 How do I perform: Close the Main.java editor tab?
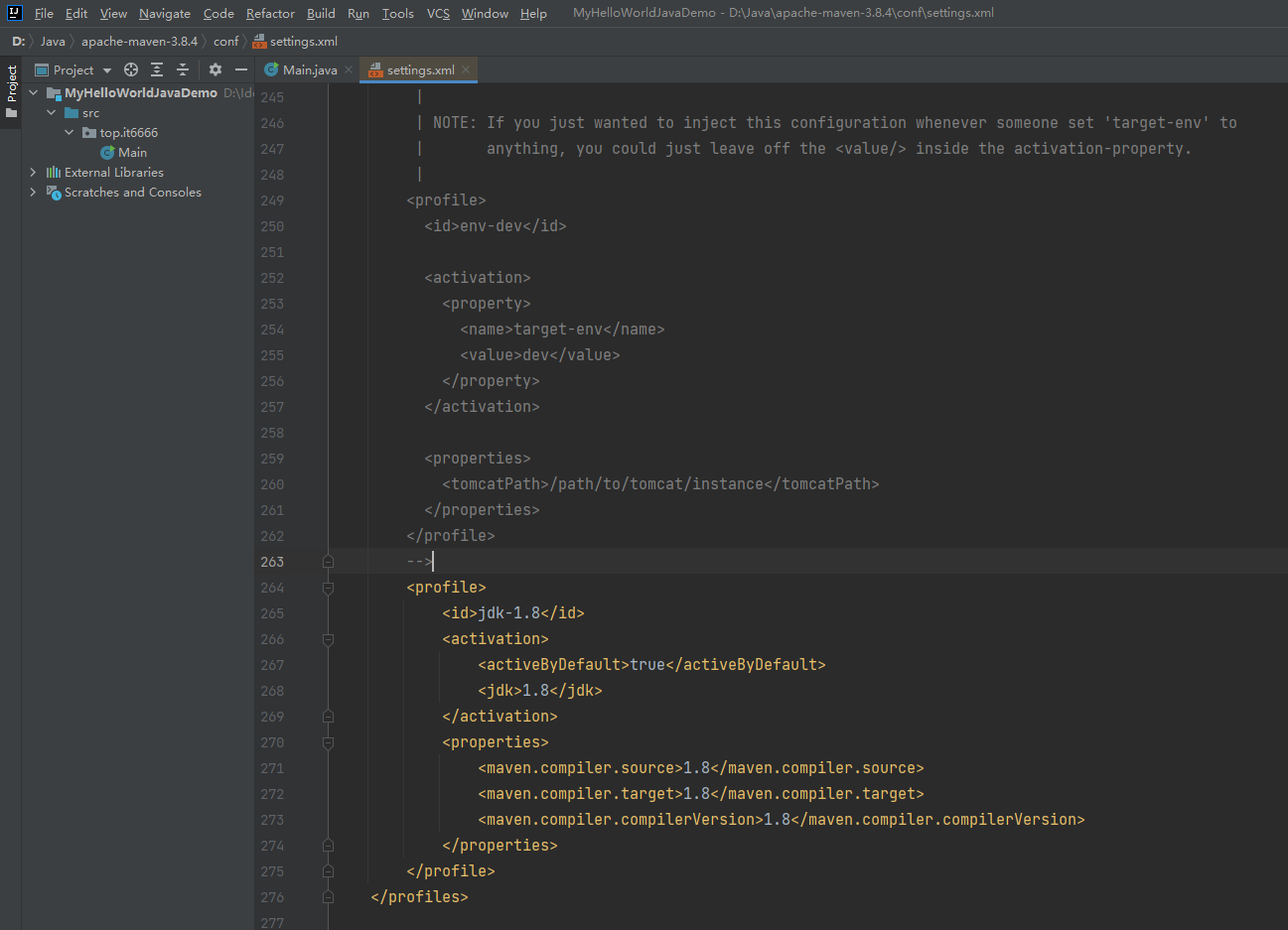pyautogui.click(x=349, y=69)
